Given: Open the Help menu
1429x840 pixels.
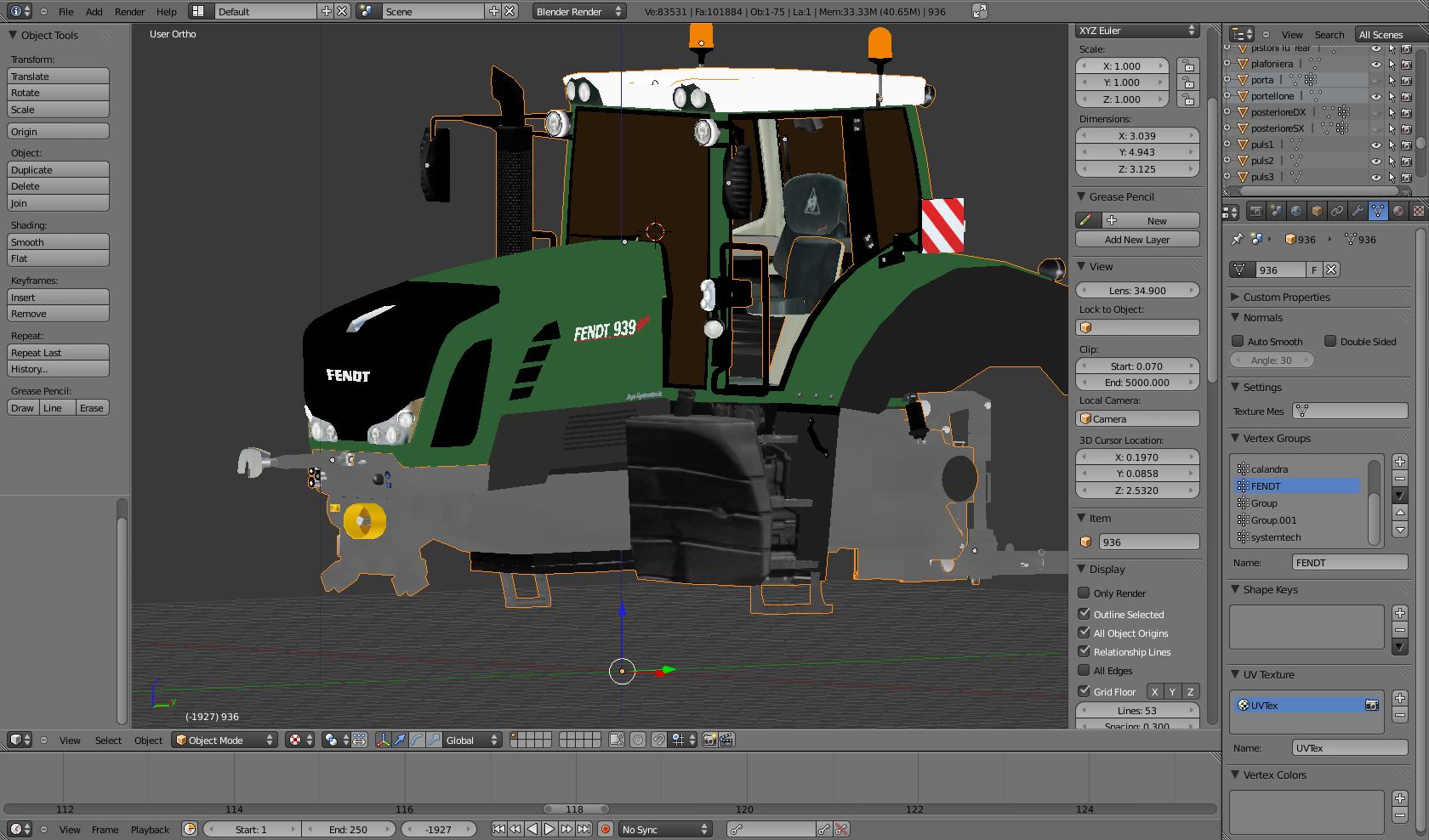Looking at the screenshot, I should pos(167,12).
